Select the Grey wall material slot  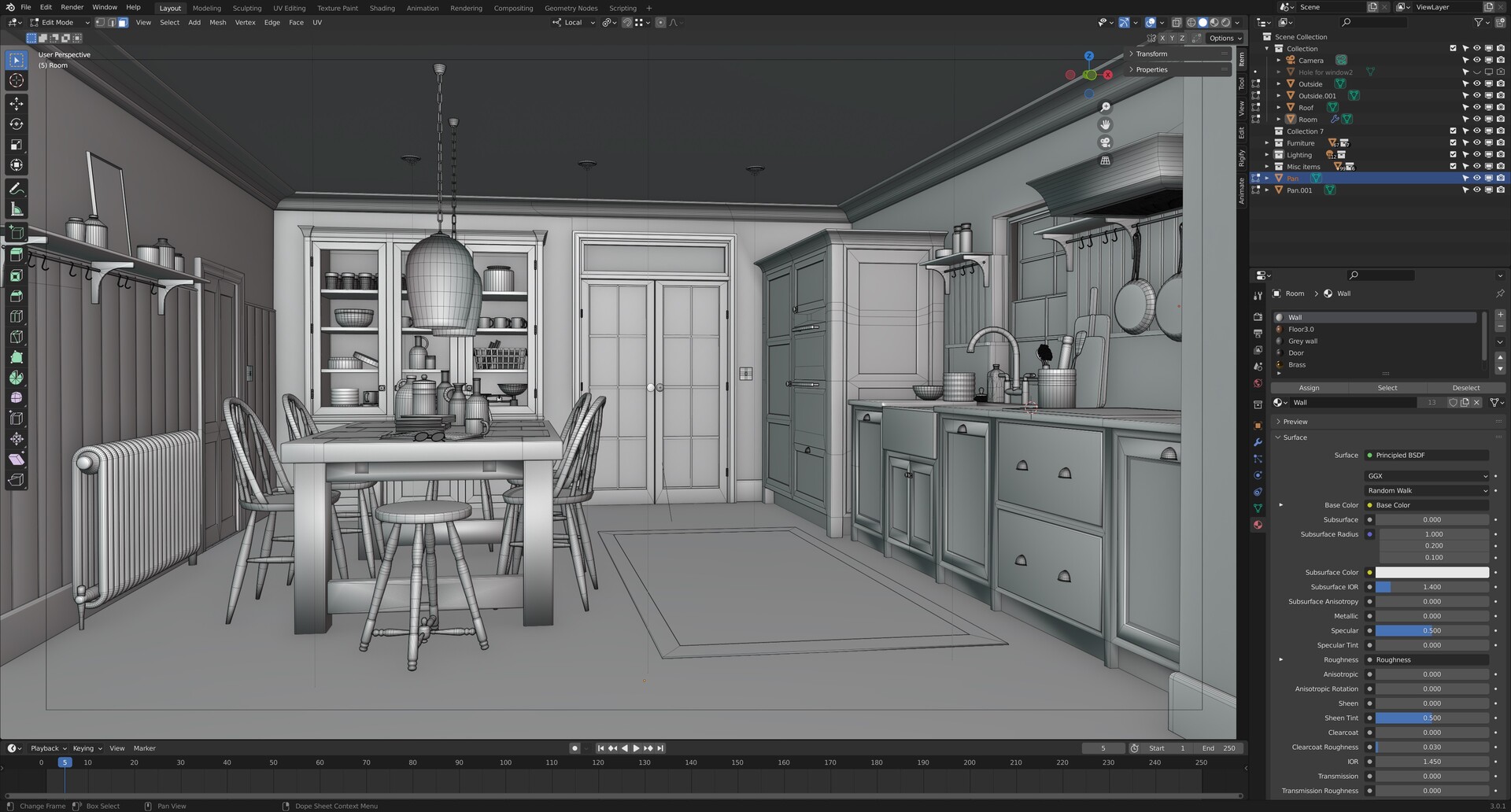click(1376, 341)
